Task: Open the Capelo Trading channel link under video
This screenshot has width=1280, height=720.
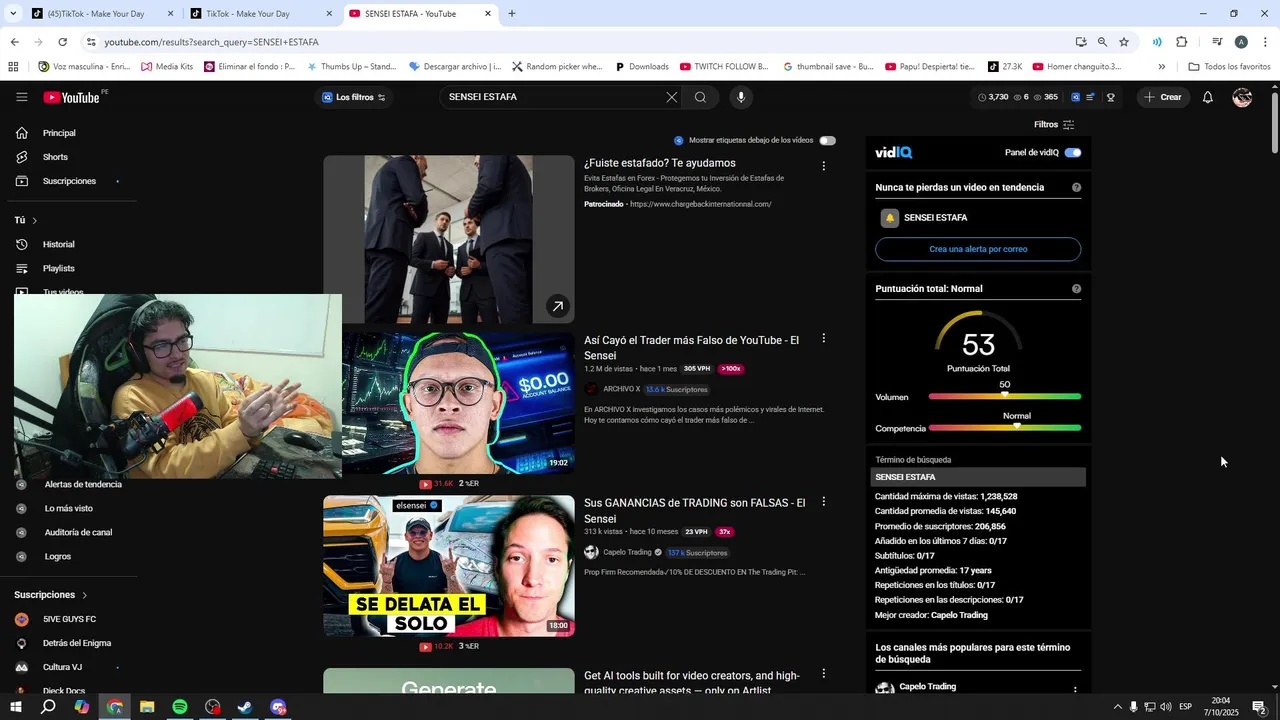Action: [x=627, y=552]
